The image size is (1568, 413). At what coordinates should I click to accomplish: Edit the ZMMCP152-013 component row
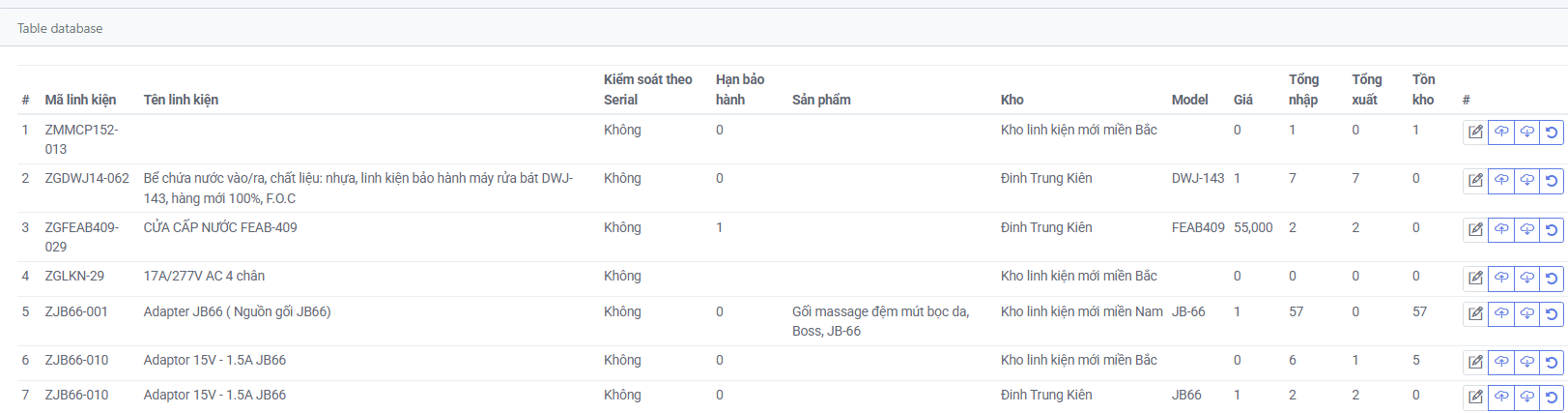point(1475,132)
